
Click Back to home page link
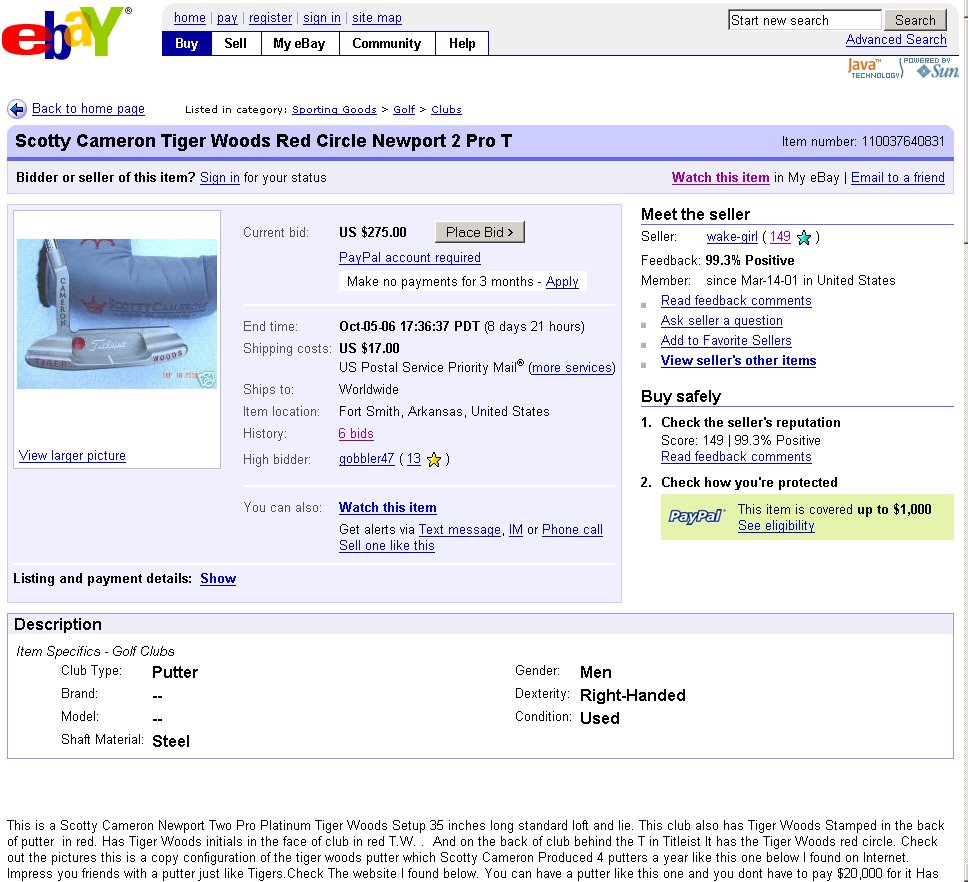click(88, 109)
